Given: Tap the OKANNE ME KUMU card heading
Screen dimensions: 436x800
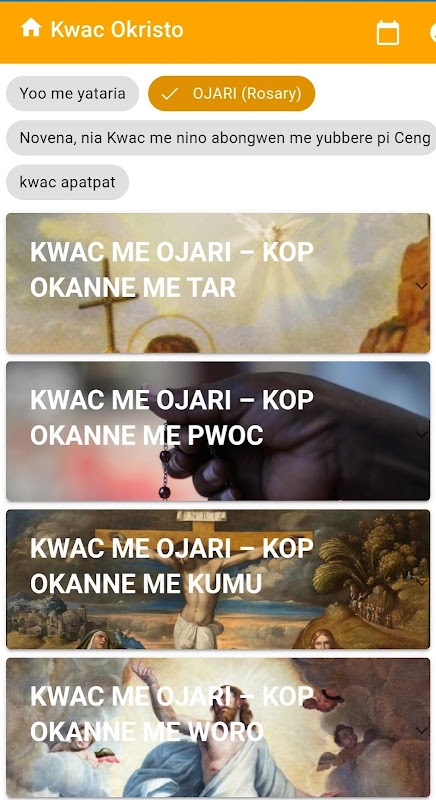Looking at the screenshot, I should click(172, 565).
